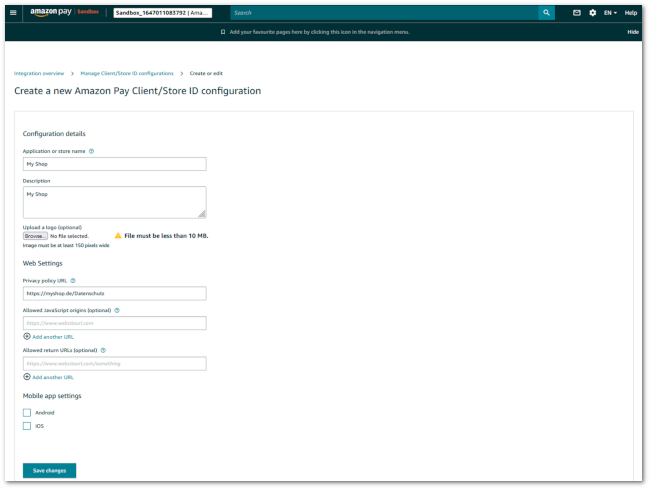Click the Amazon Pay logo
Viewport: 650px width, 489px height.
click(50, 13)
